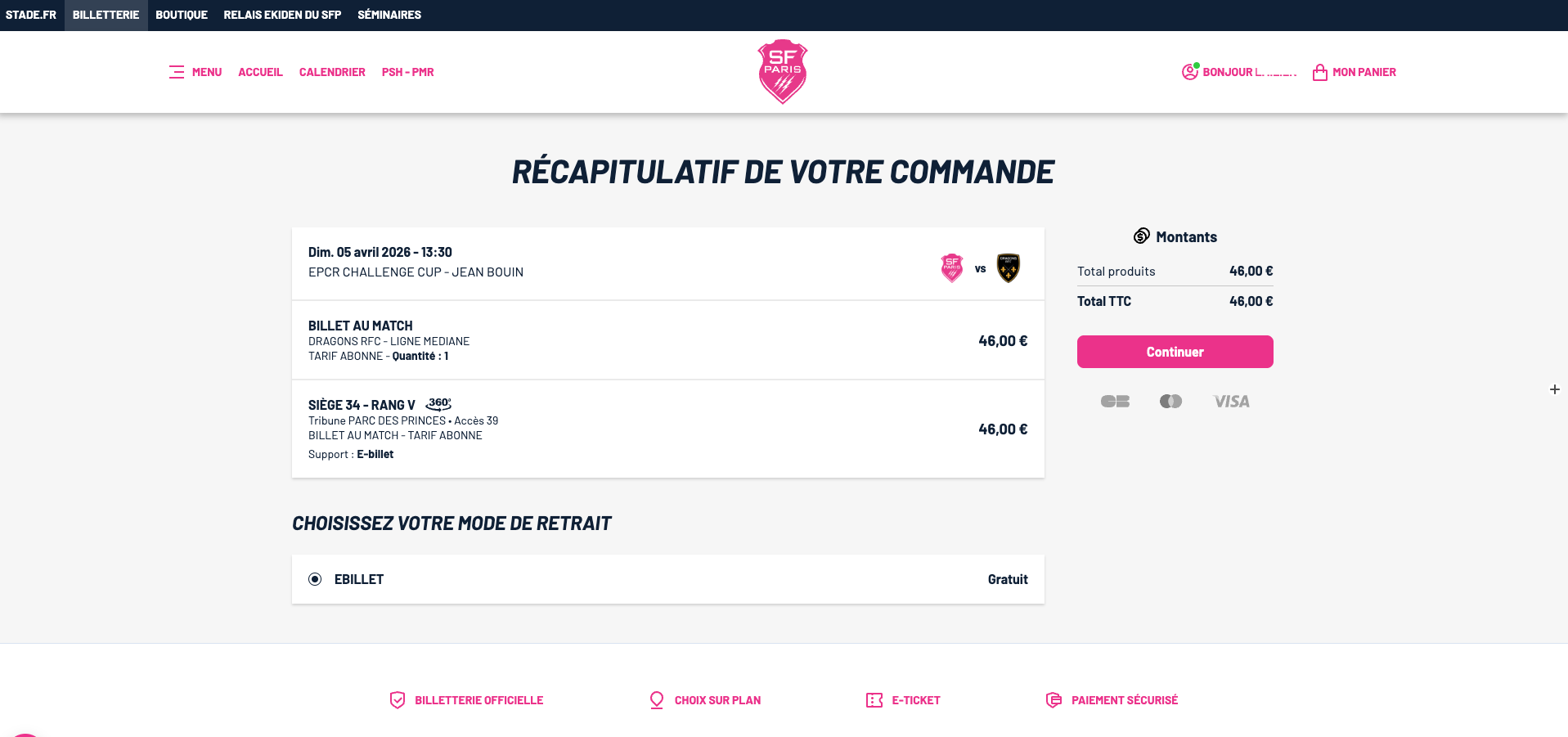Select the EBILLET radio option
The height and width of the screenshot is (737, 1568).
[315, 579]
